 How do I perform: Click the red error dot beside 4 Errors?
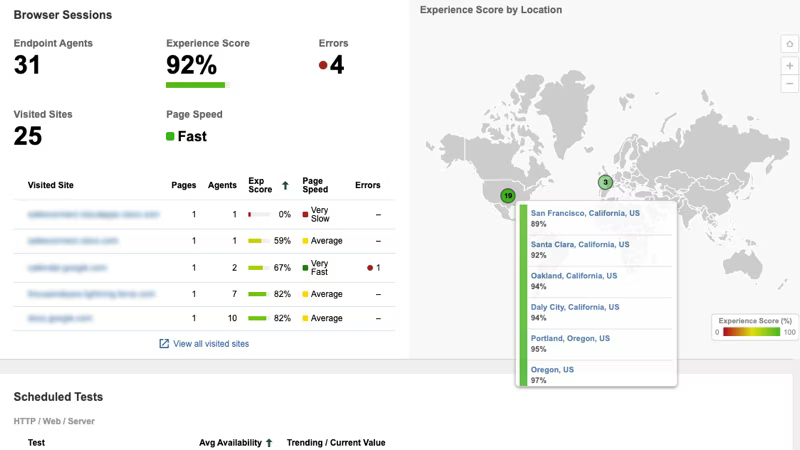pyautogui.click(x=323, y=65)
